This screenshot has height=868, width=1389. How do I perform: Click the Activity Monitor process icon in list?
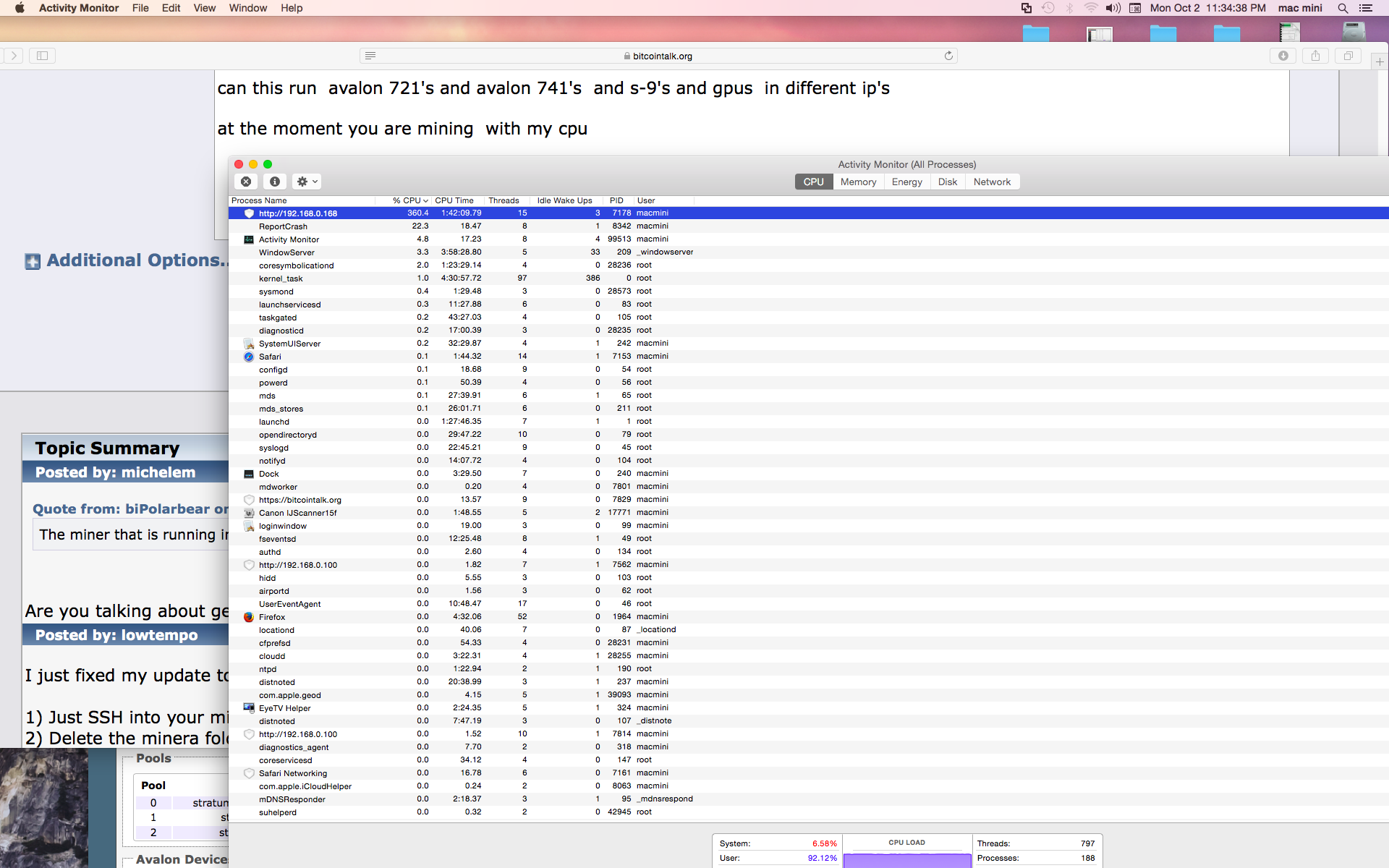point(249,239)
